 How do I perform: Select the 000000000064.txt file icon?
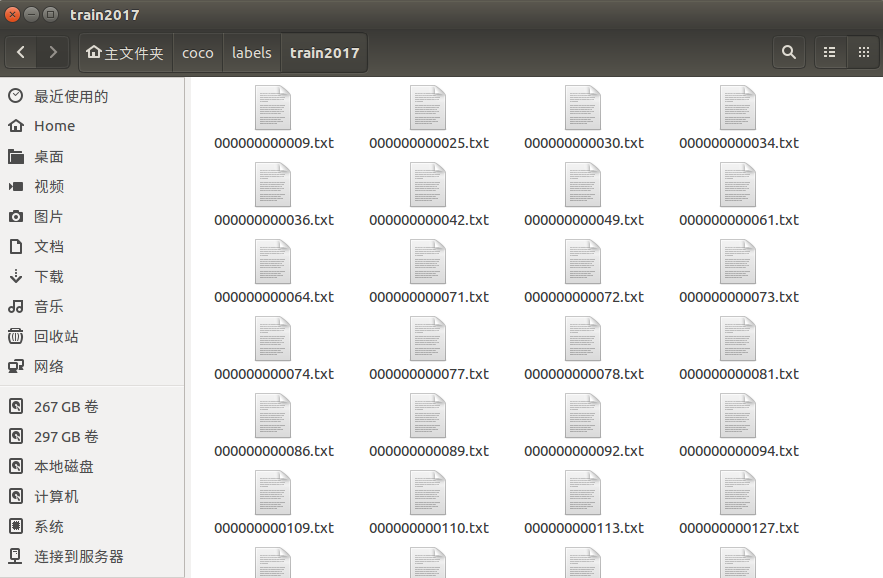[273, 262]
